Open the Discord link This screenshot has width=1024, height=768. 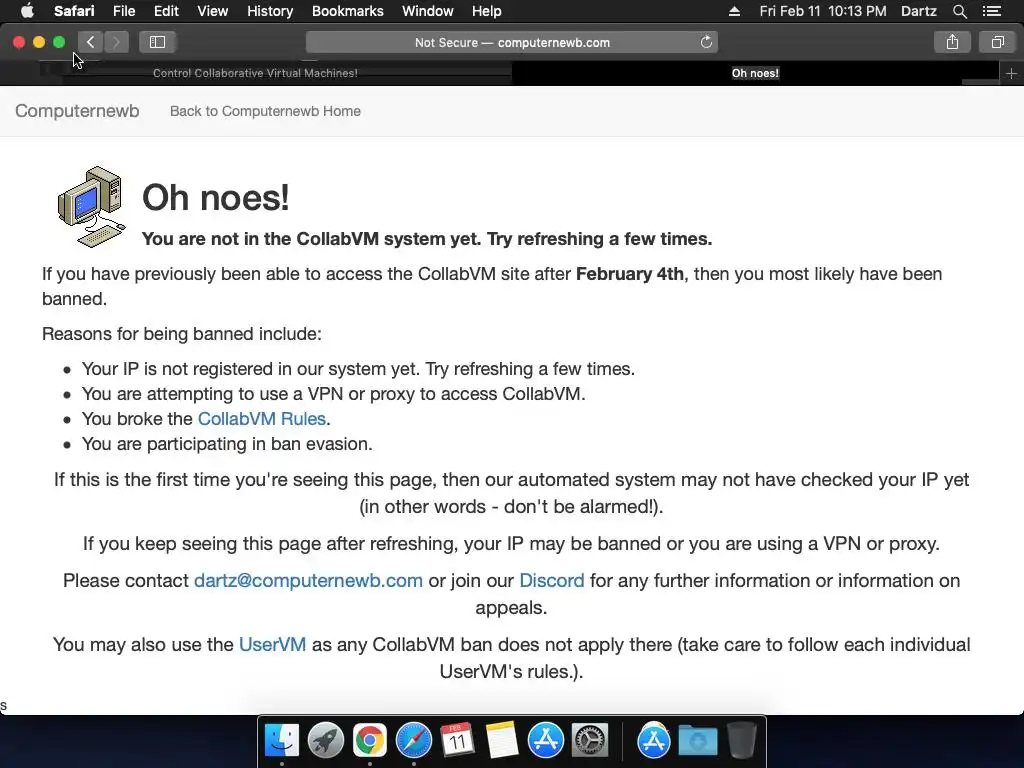(x=552, y=581)
